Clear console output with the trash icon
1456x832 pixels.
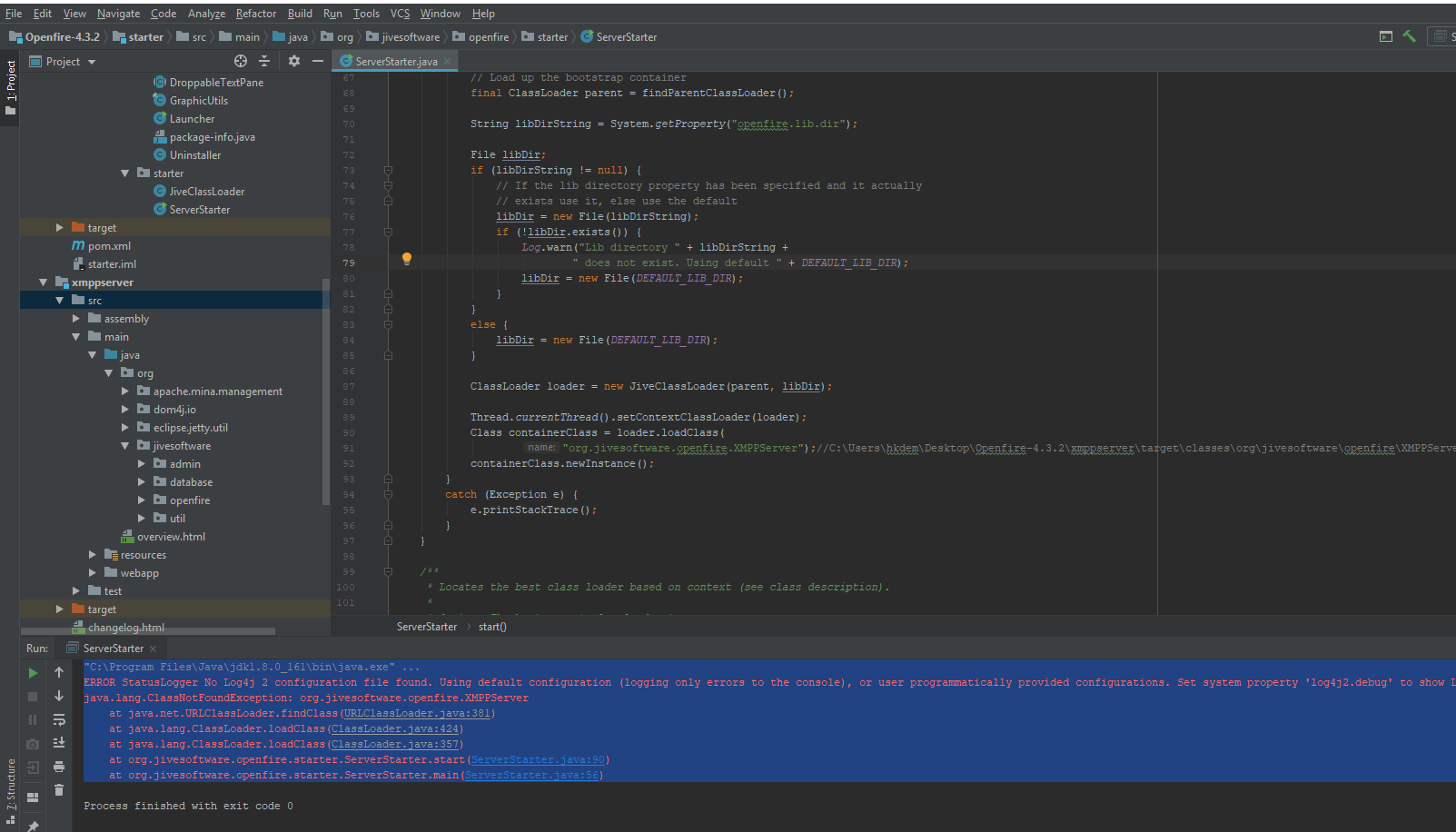[59, 790]
